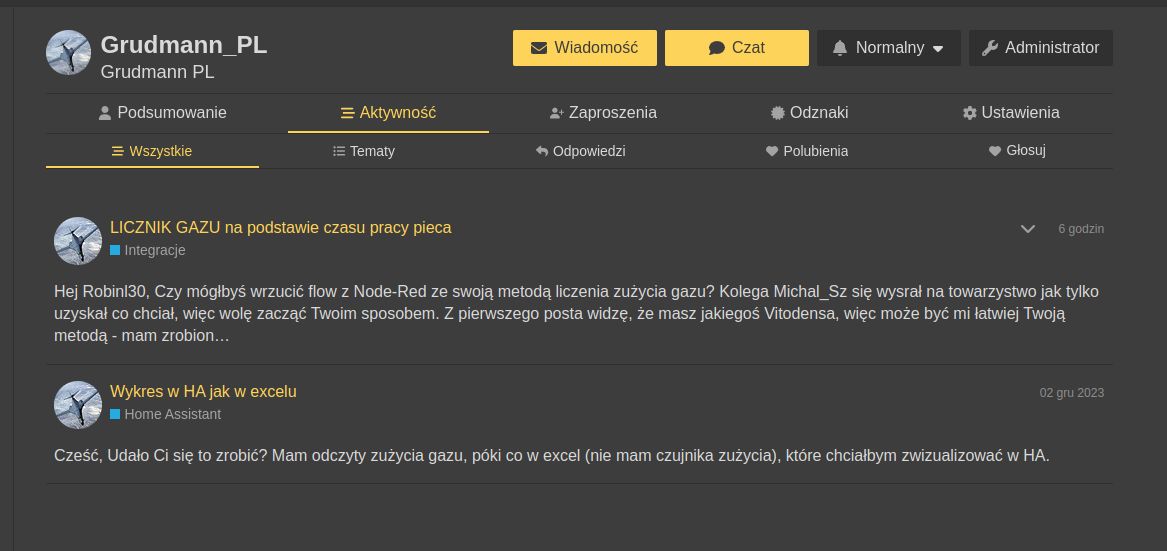This screenshot has width=1167, height=551.
Task: Click the badge icon beside Odznaki
Action: click(x=778, y=113)
